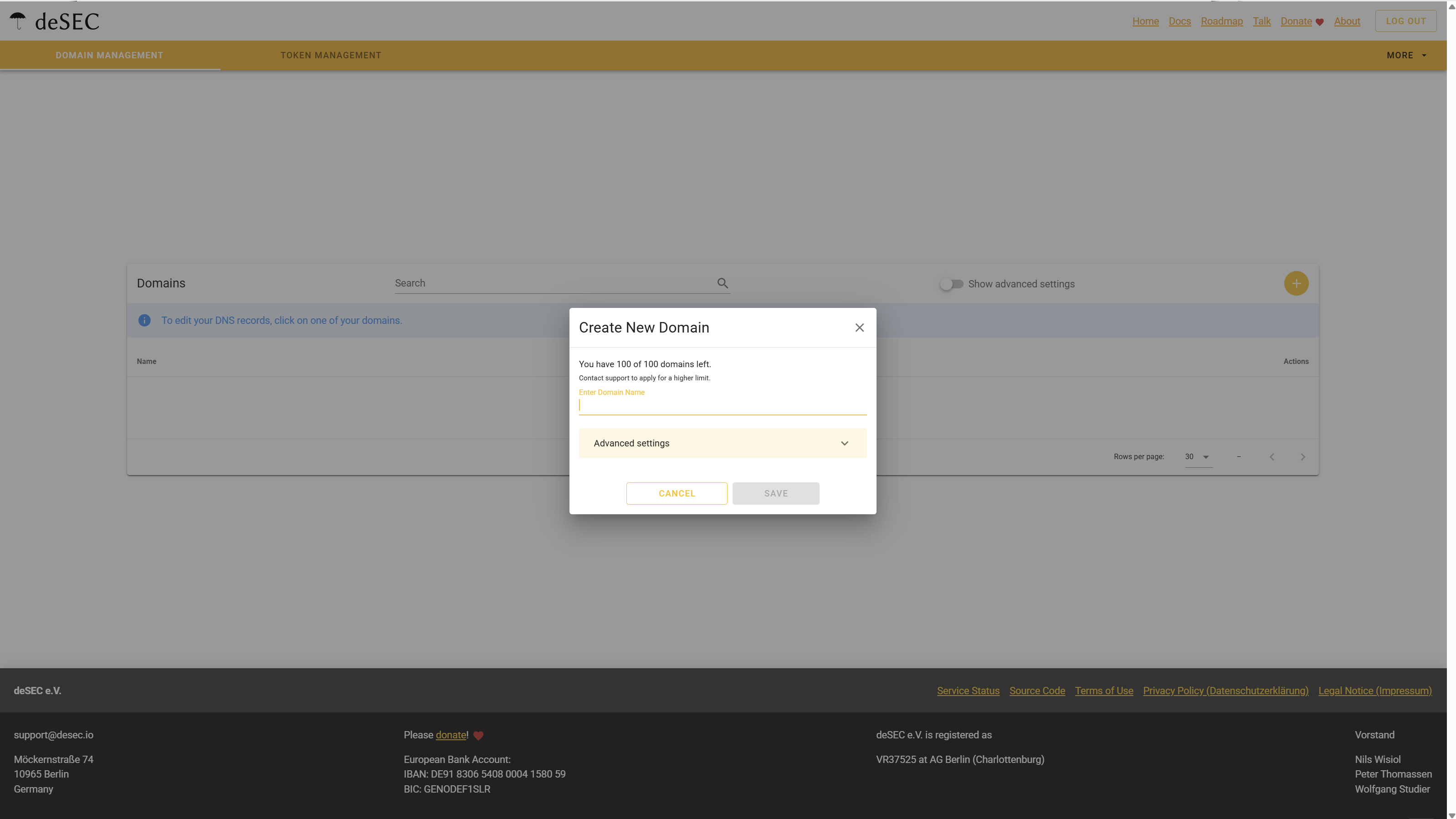Cancel the domain creation
The height and width of the screenshot is (819, 1456).
coord(677,493)
